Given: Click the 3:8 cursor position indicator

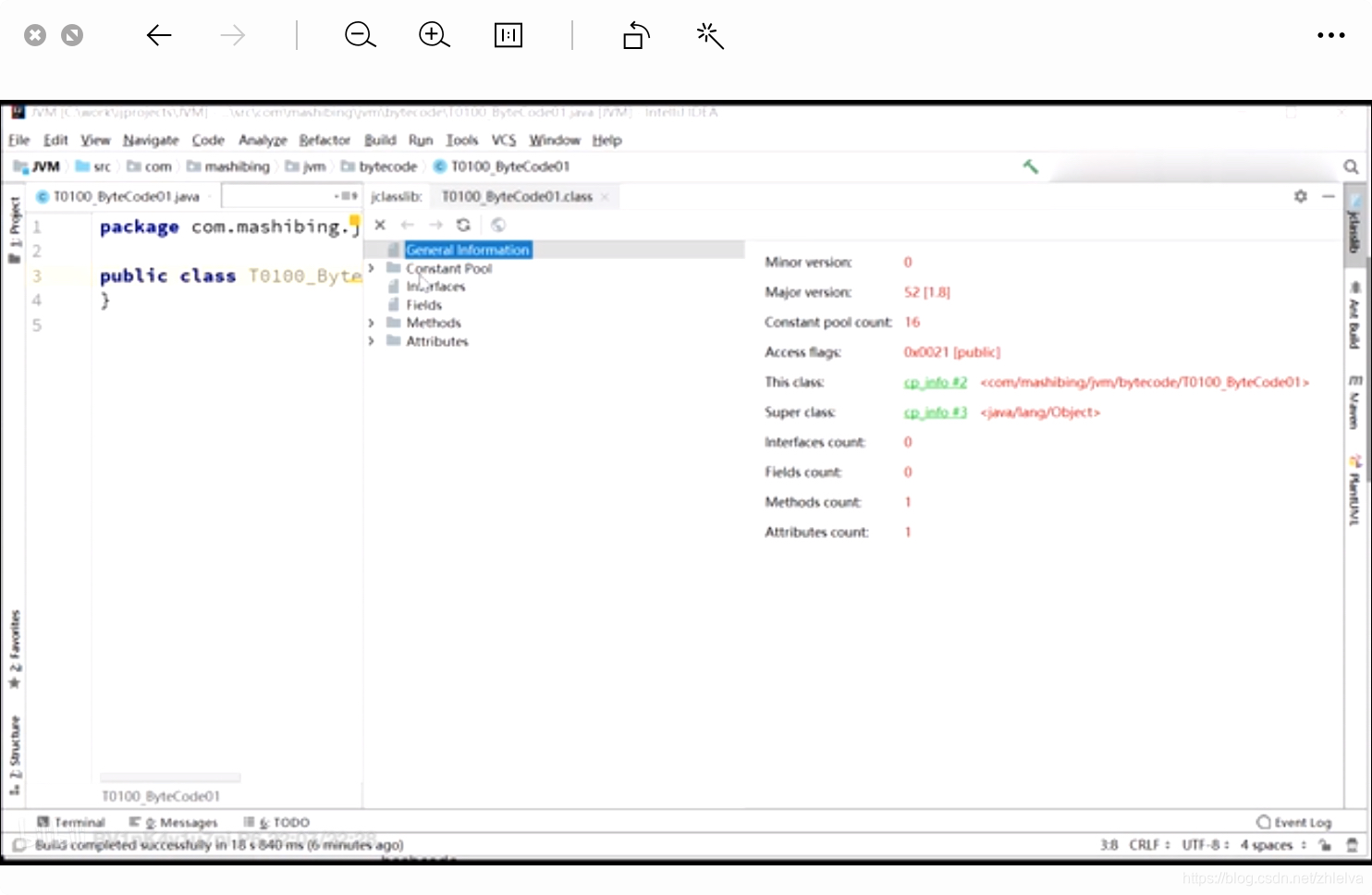Looking at the screenshot, I should [1109, 845].
